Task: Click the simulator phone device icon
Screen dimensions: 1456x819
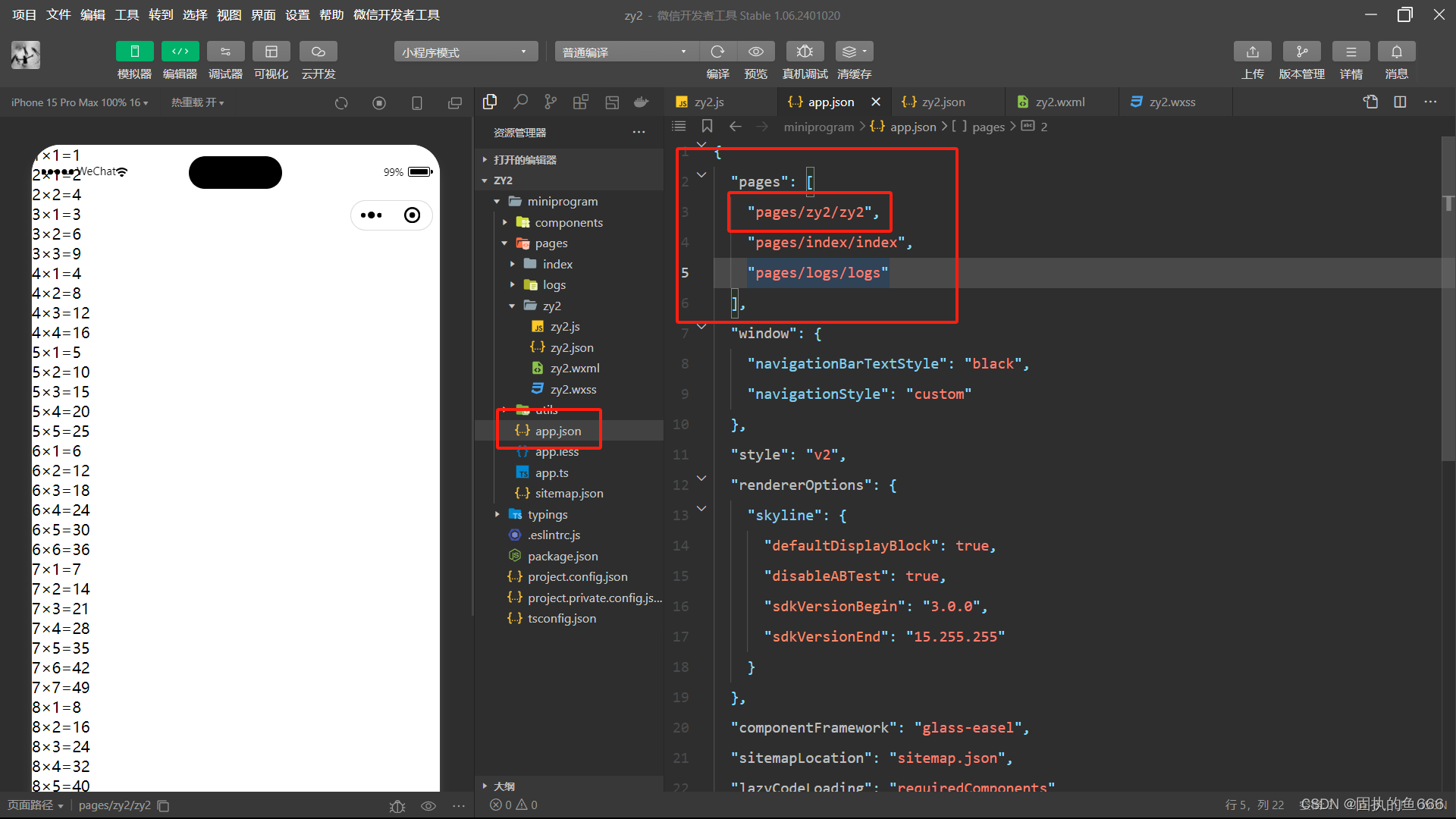Action: pos(417,103)
